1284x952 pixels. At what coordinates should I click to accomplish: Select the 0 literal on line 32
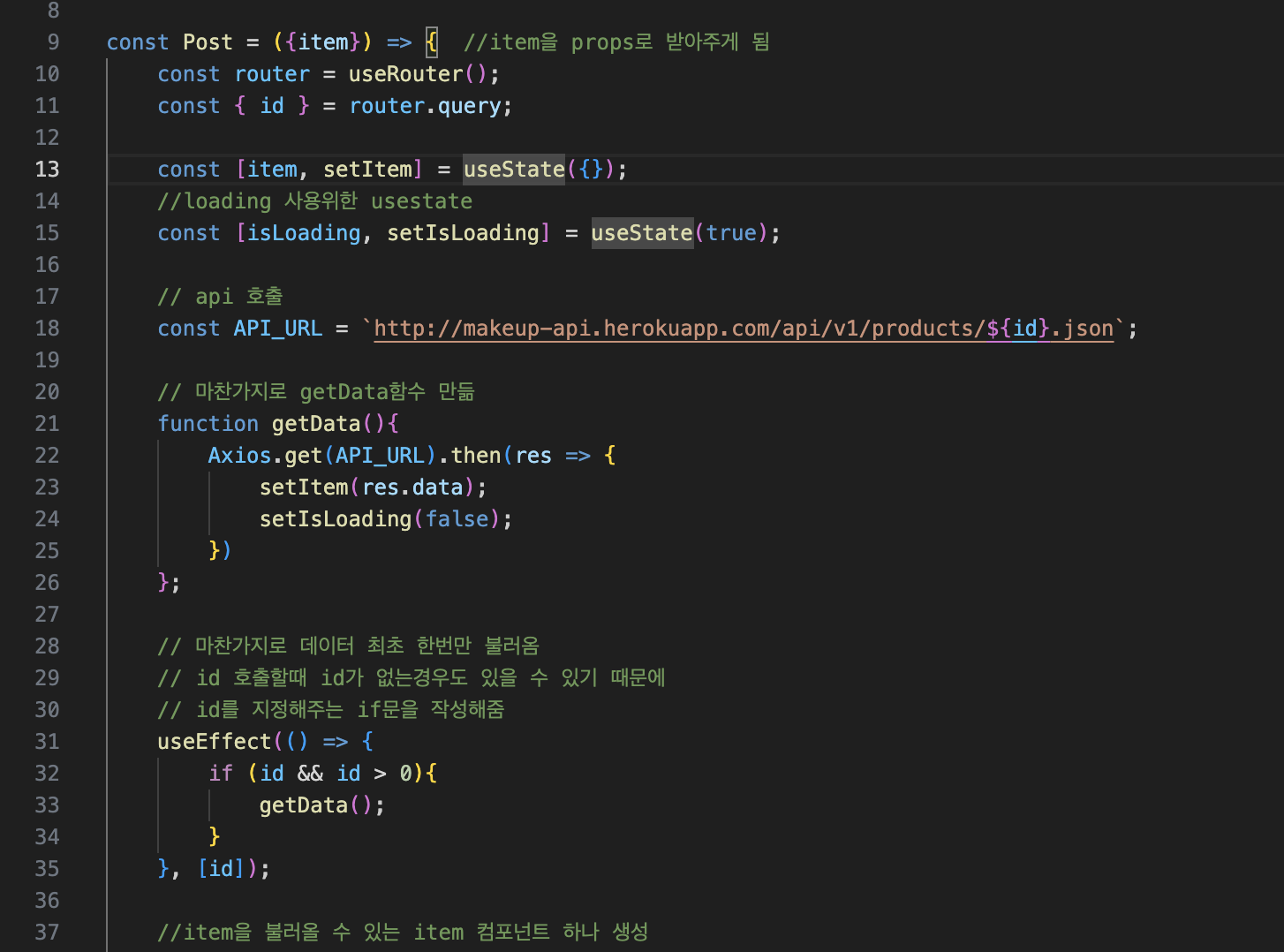pos(406,774)
